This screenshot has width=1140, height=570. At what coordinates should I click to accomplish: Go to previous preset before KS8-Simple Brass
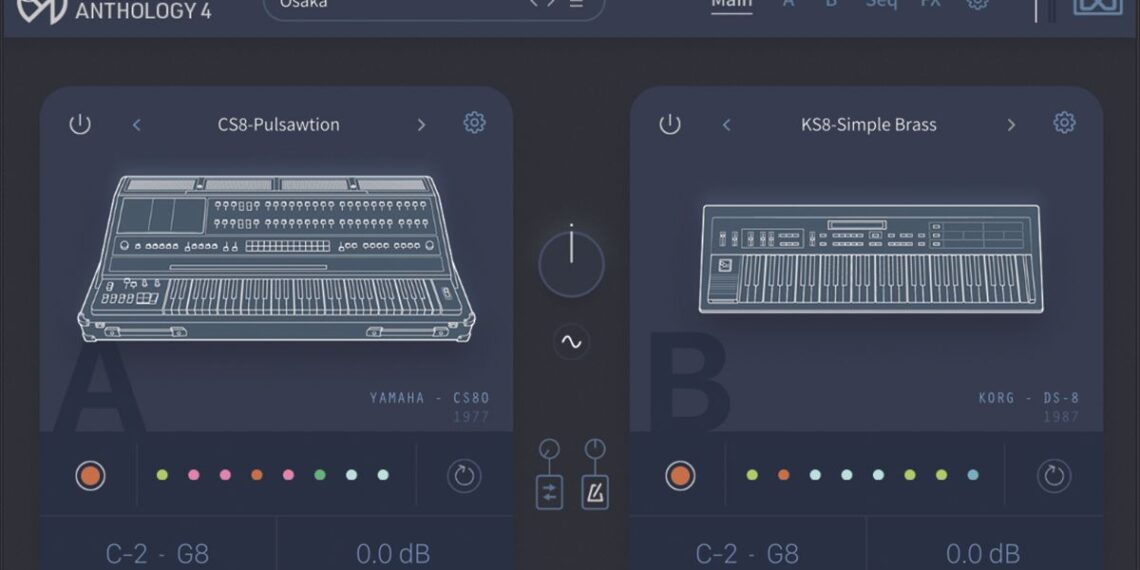[x=726, y=125]
